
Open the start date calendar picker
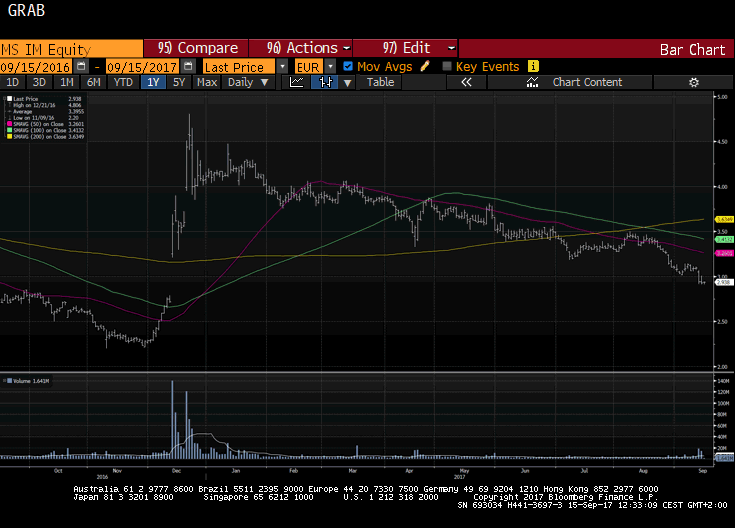(x=80, y=67)
